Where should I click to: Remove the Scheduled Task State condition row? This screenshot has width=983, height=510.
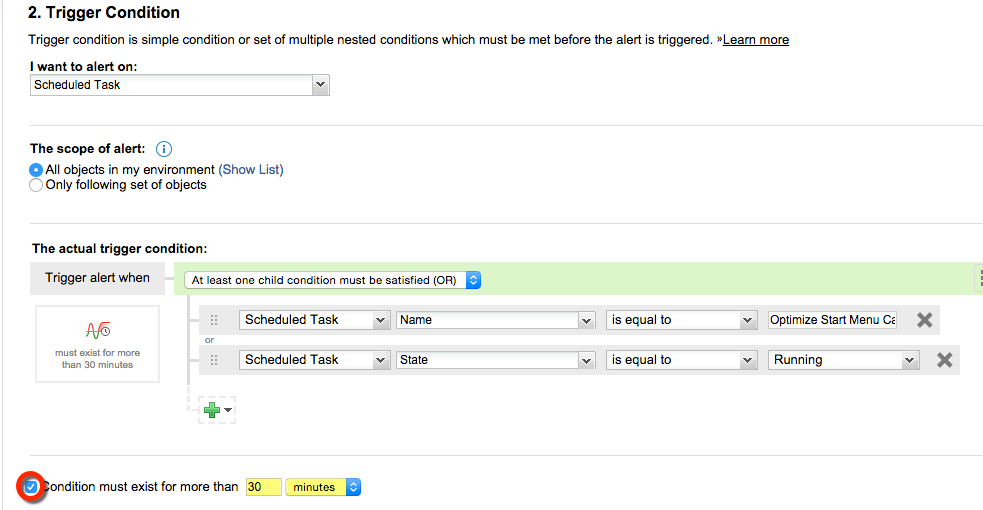click(944, 360)
